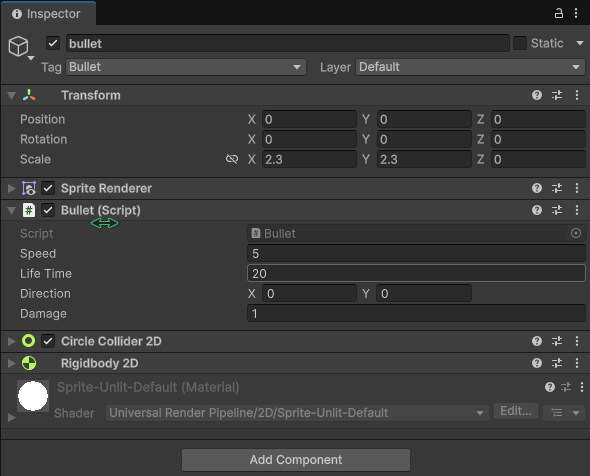This screenshot has width=590, height=476.
Task: Uncheck the bullet GameObject active checkbox
Action: click(53, 43)
